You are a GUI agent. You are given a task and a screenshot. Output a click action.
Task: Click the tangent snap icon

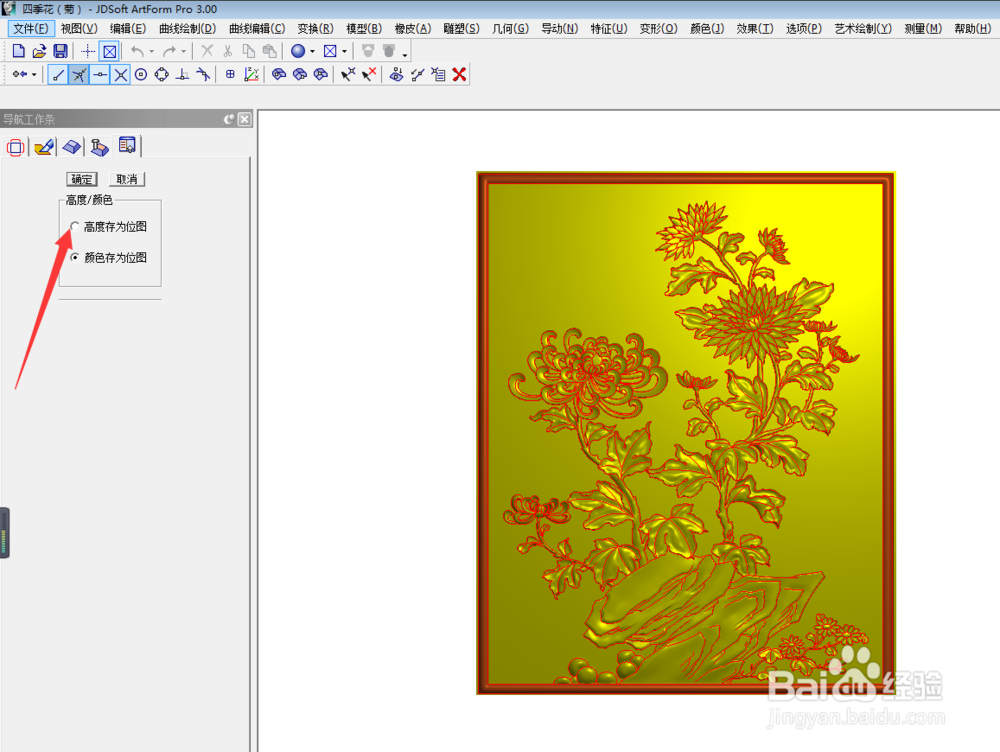[203, 75]
